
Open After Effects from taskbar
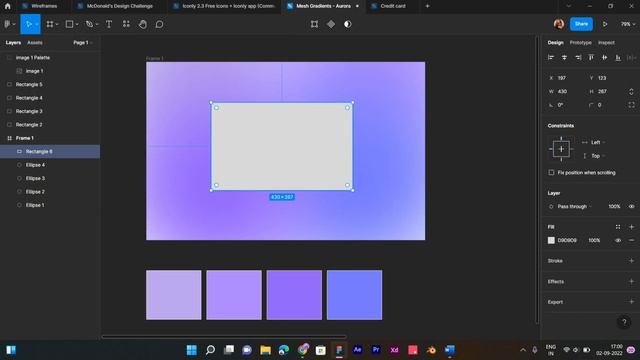[x=357, y=350]
